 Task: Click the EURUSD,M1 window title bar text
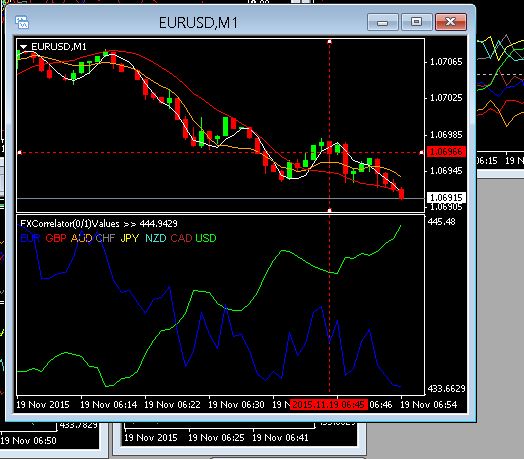(198, 23)
